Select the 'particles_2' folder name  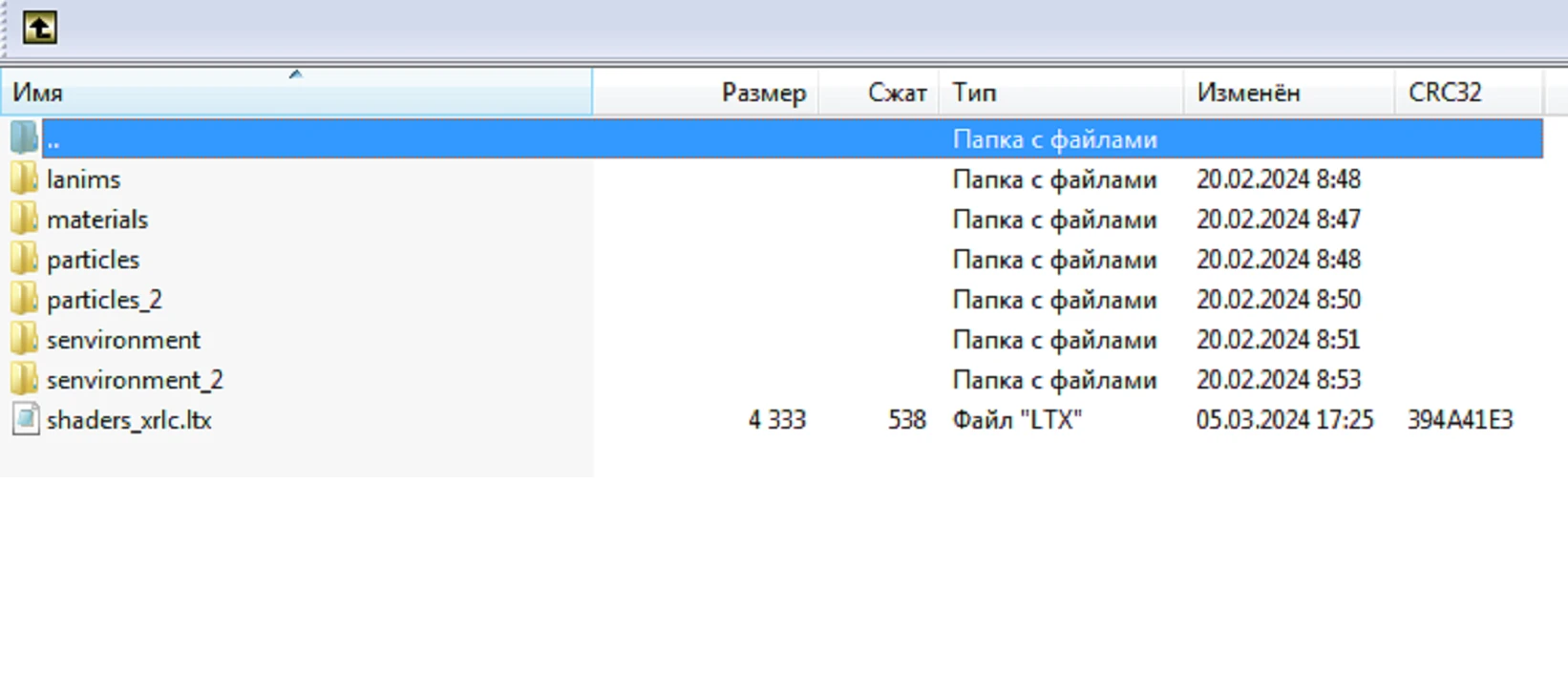click(x=105, y=300)
